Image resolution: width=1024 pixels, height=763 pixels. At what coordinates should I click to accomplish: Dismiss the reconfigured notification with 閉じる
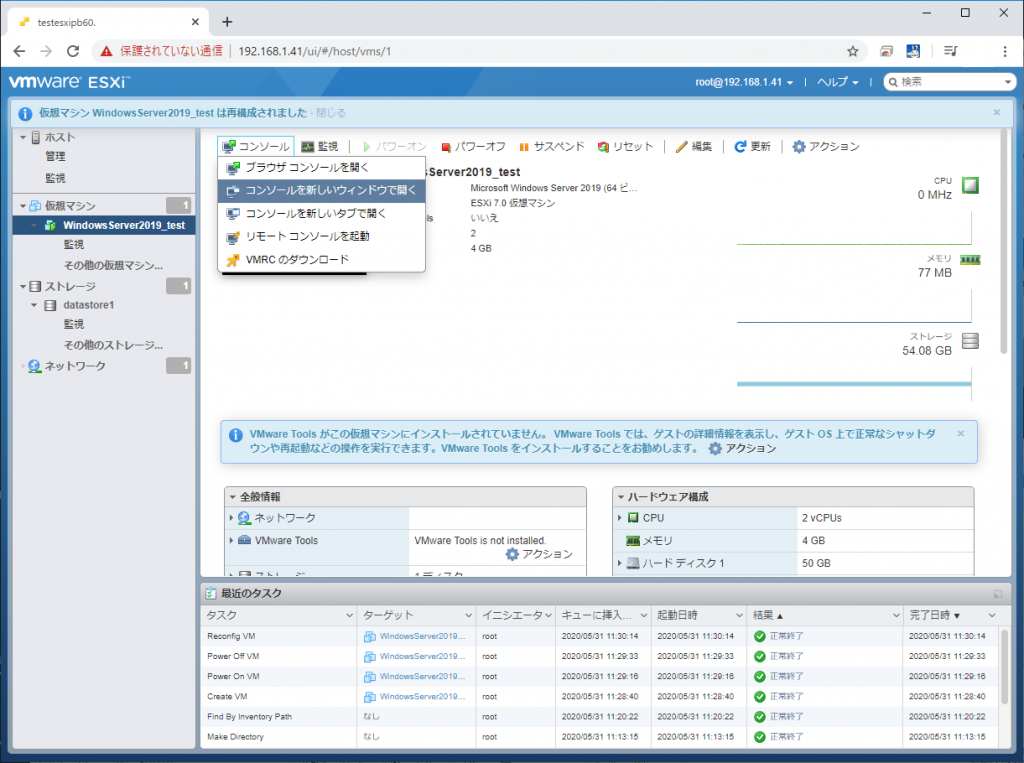pos(331,112)
